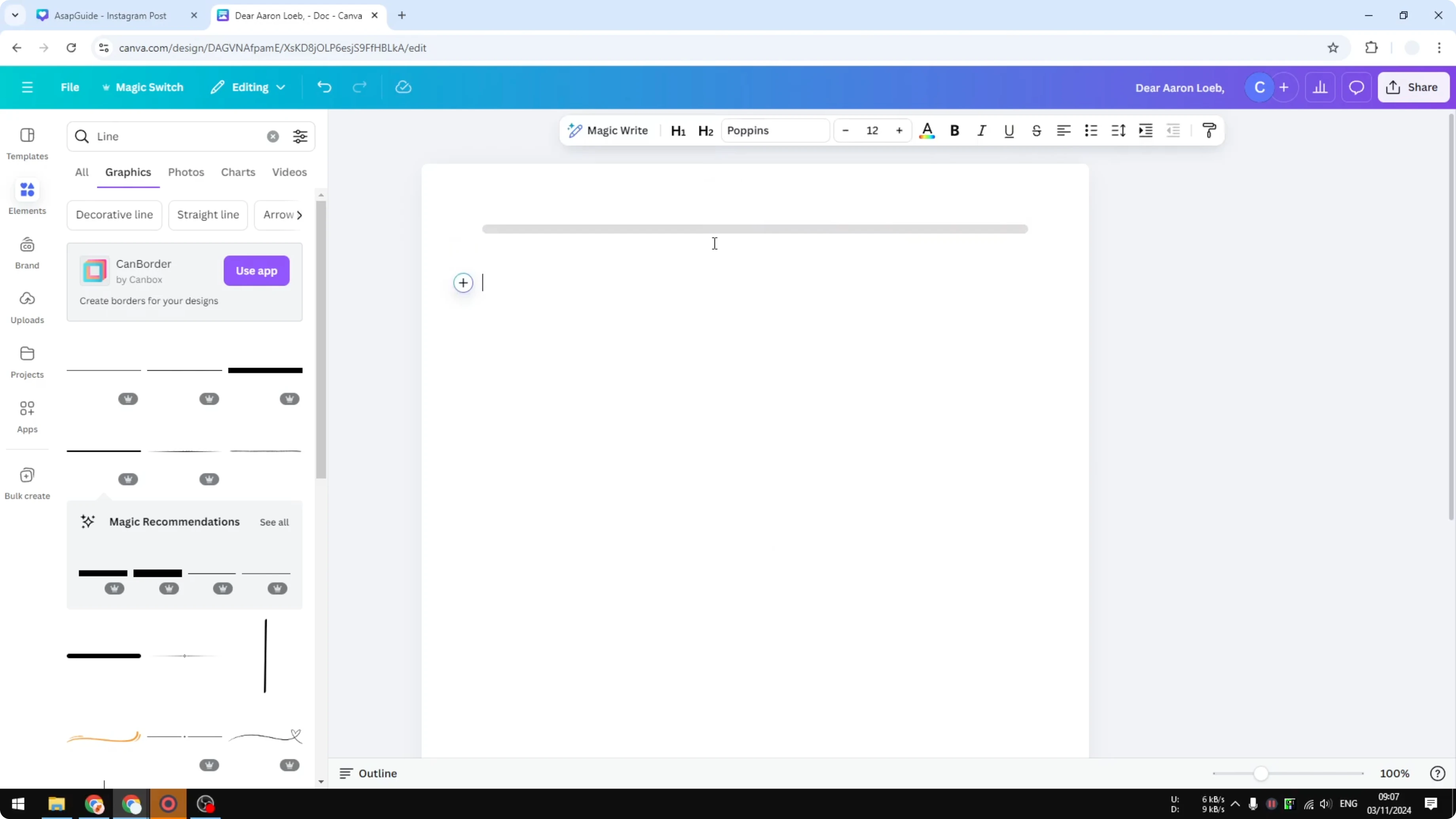This screenshot has height=819, width=1456.
Task: Open the File menu
Action: [x=70, y=87]
